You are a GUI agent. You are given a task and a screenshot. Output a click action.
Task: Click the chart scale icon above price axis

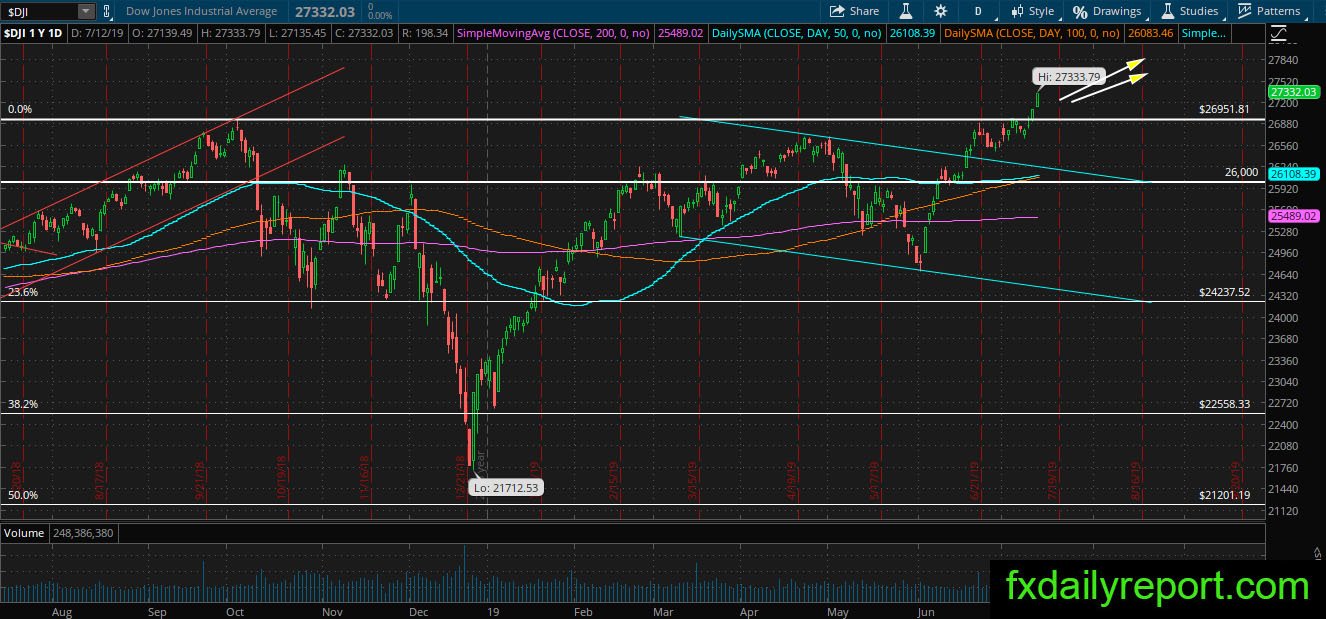[x=1280, y=33]
